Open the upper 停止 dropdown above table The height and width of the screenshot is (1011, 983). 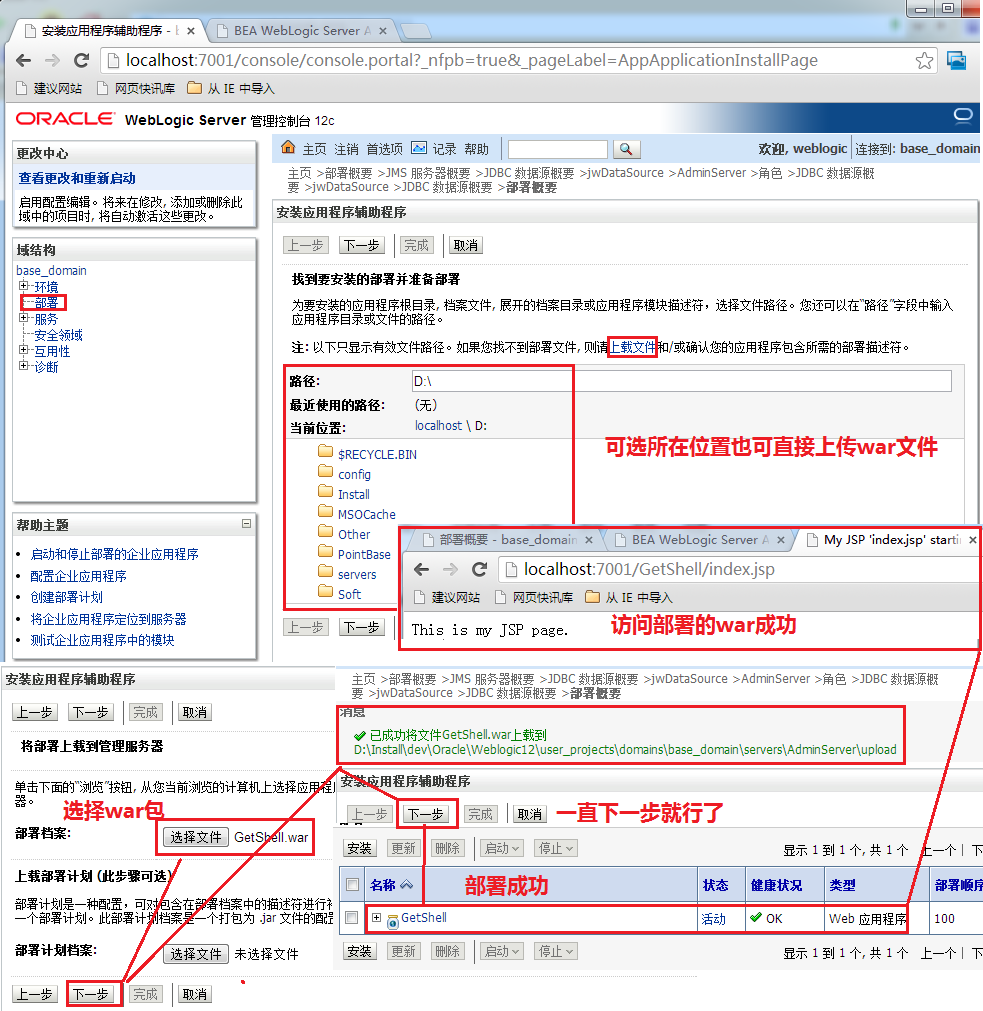(x=556, y=848)
